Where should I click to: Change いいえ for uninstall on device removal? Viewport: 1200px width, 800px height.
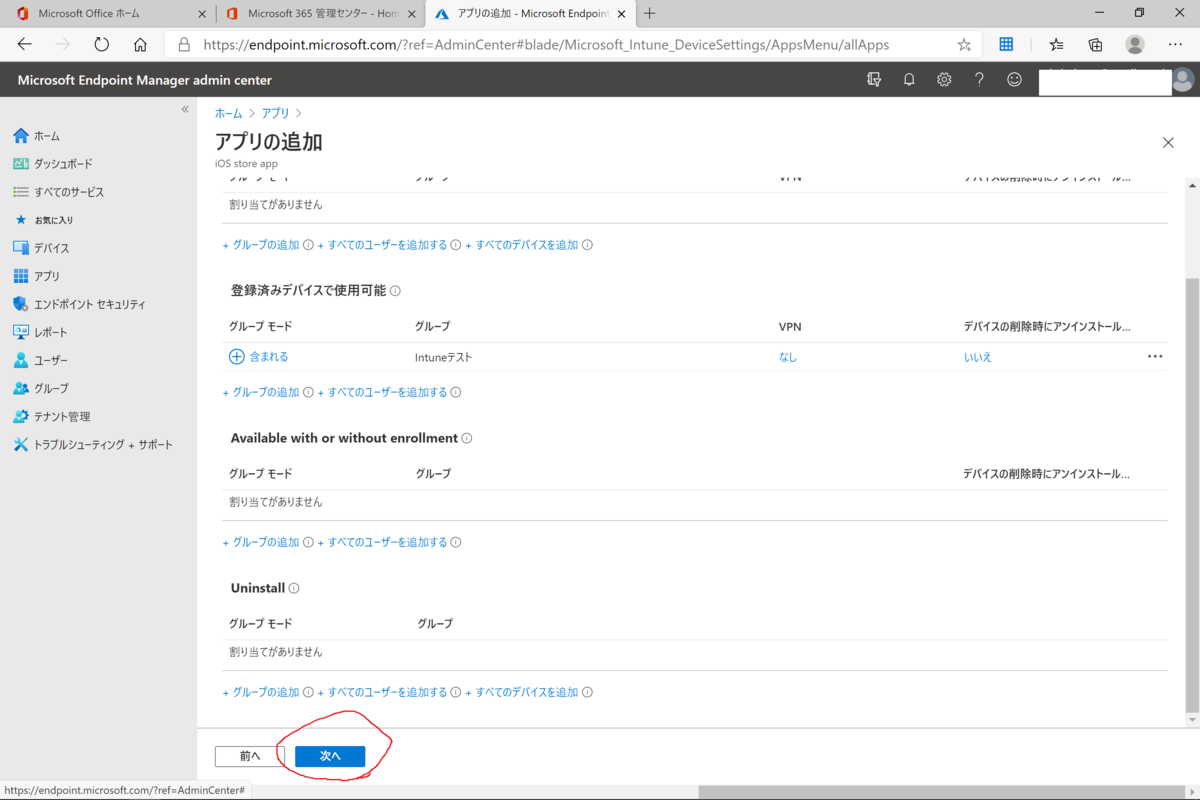978,356
